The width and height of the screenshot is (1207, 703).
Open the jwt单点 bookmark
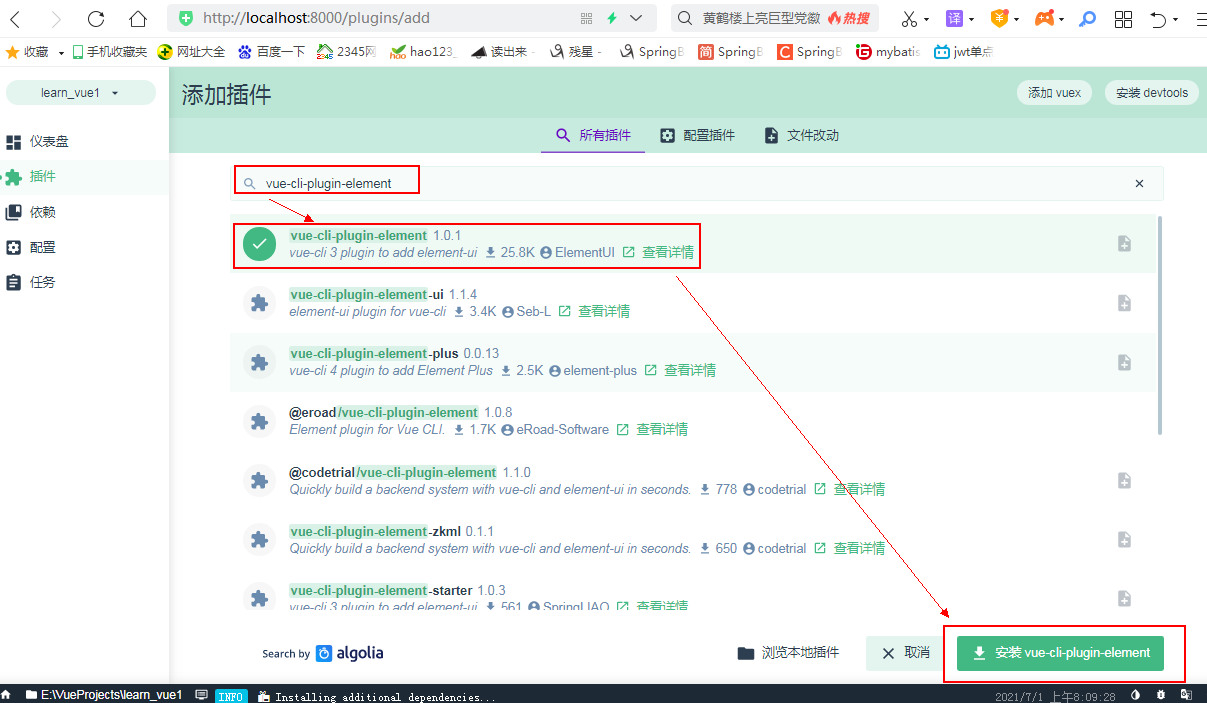[963, 52]
